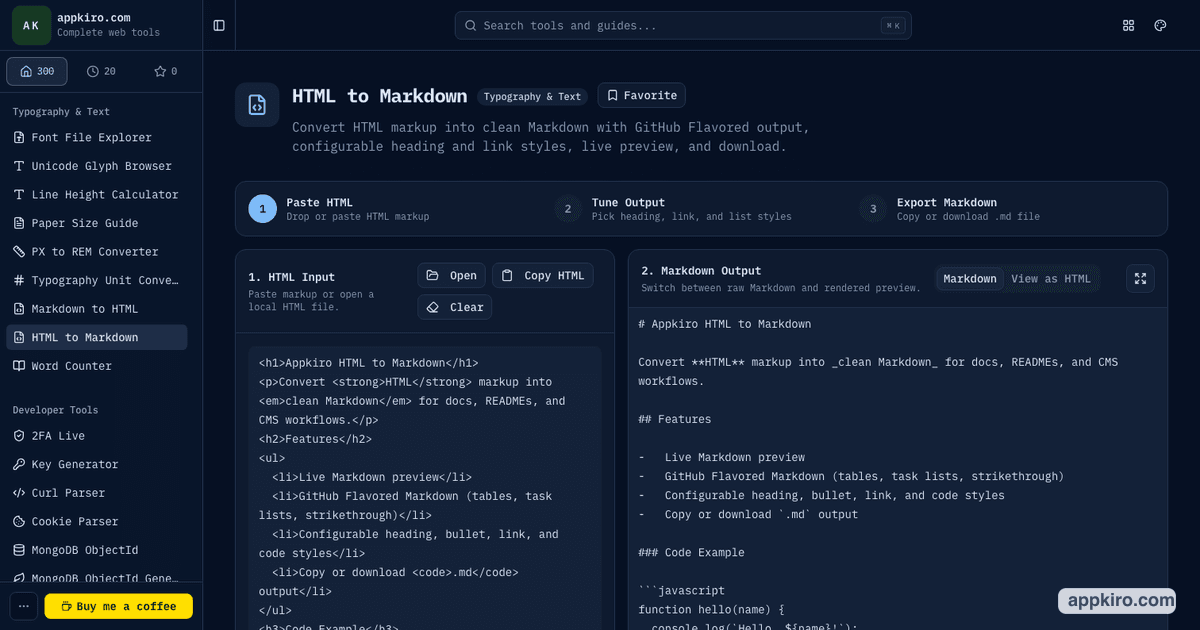Go to step 2 Tune Output

click(x=674, y=209)
